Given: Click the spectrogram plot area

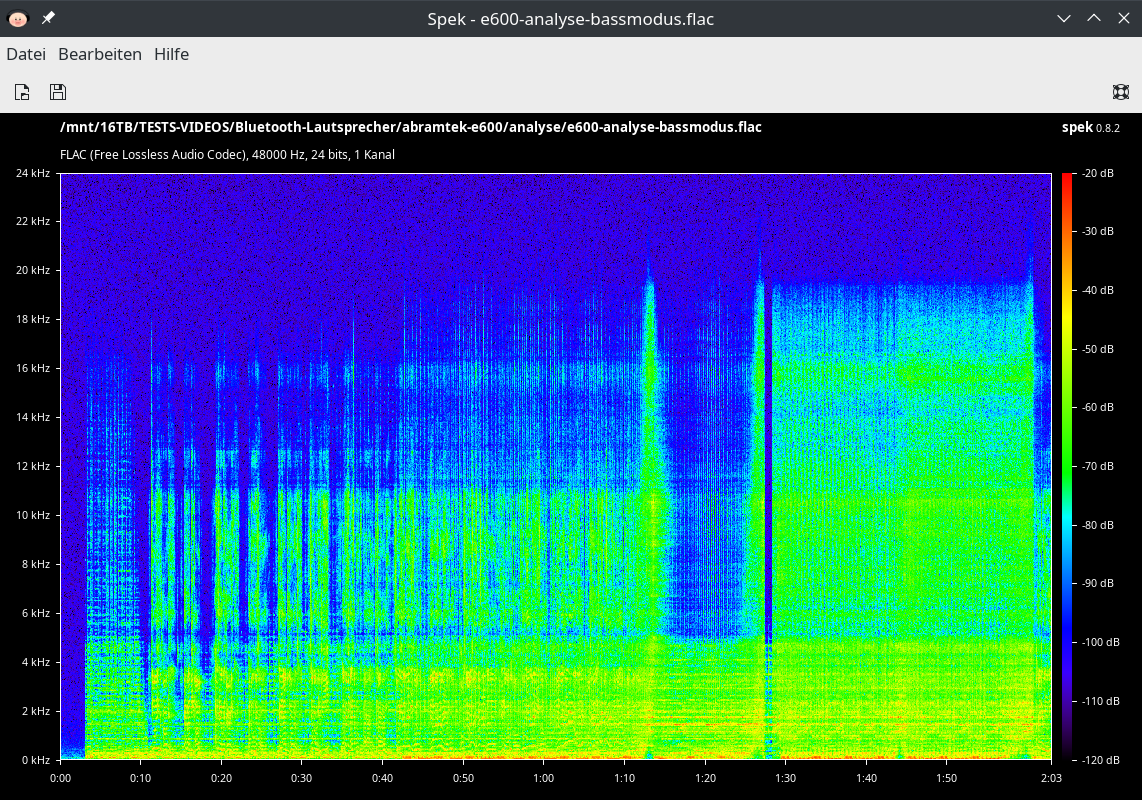Looking at the screenshot, I should pos(556,466).
